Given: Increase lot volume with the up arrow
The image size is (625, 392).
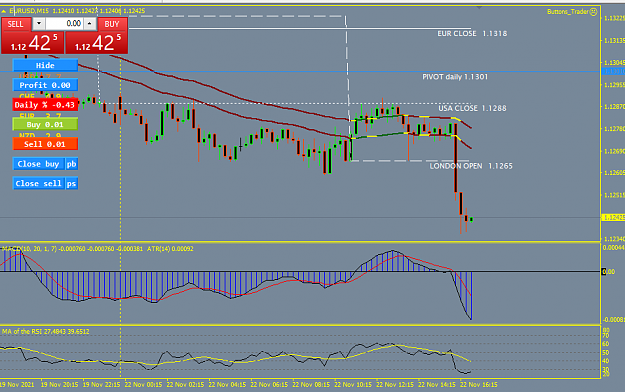Looking at the screenshot, I should tap(90, 24).
